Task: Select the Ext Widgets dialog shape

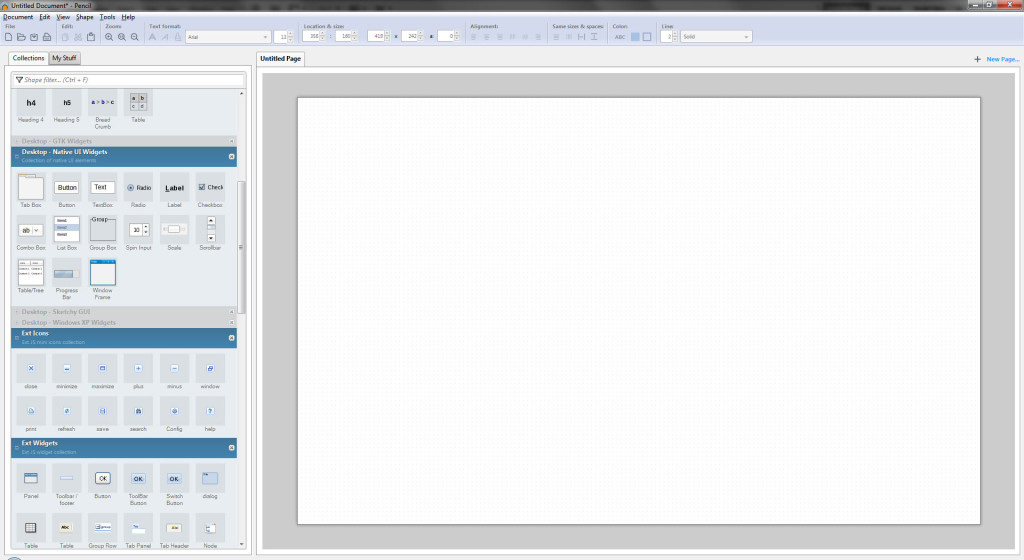Action: click(210, 482)
